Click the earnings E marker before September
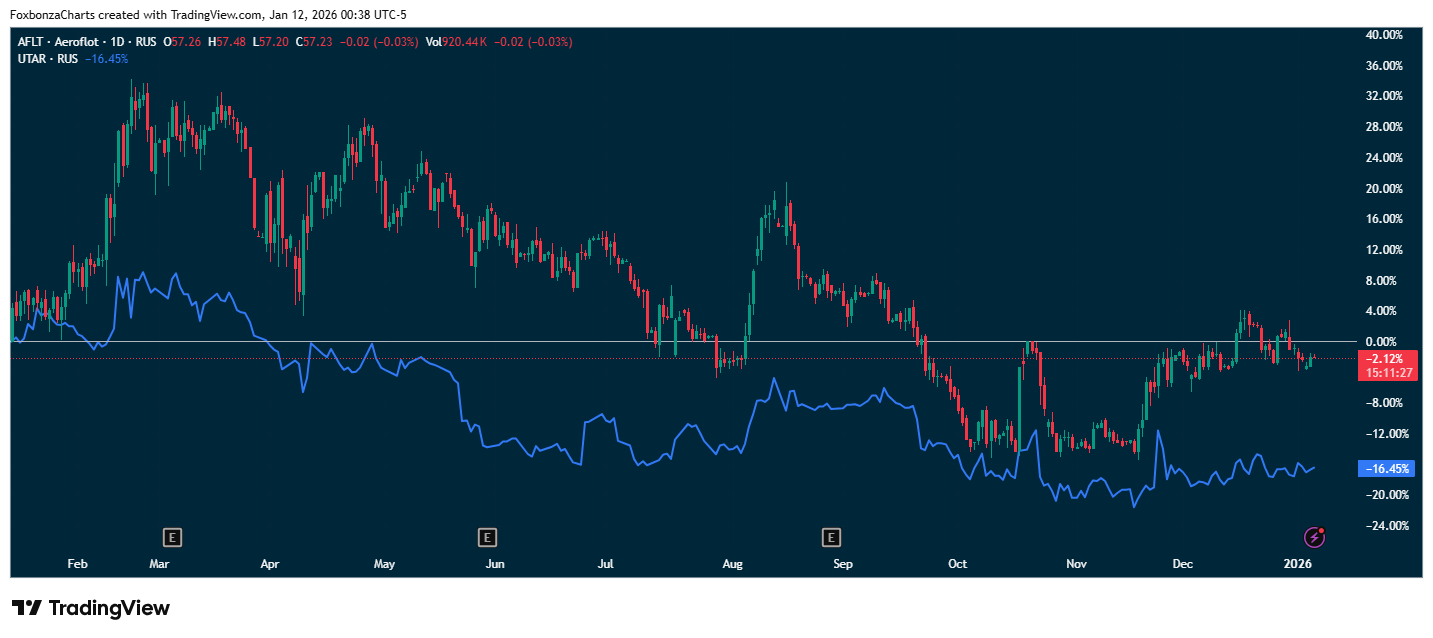 tap(830, 538)
